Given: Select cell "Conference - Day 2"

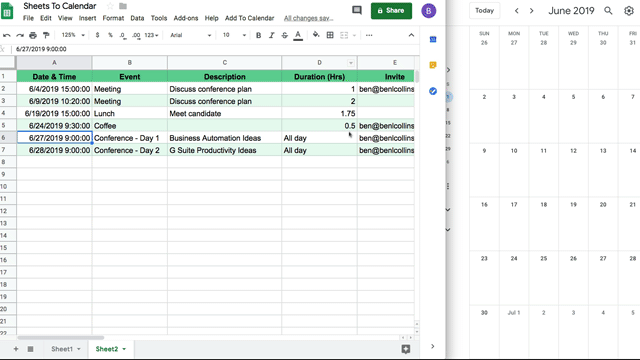Looking at the screenshot, I should click(130, 150).
